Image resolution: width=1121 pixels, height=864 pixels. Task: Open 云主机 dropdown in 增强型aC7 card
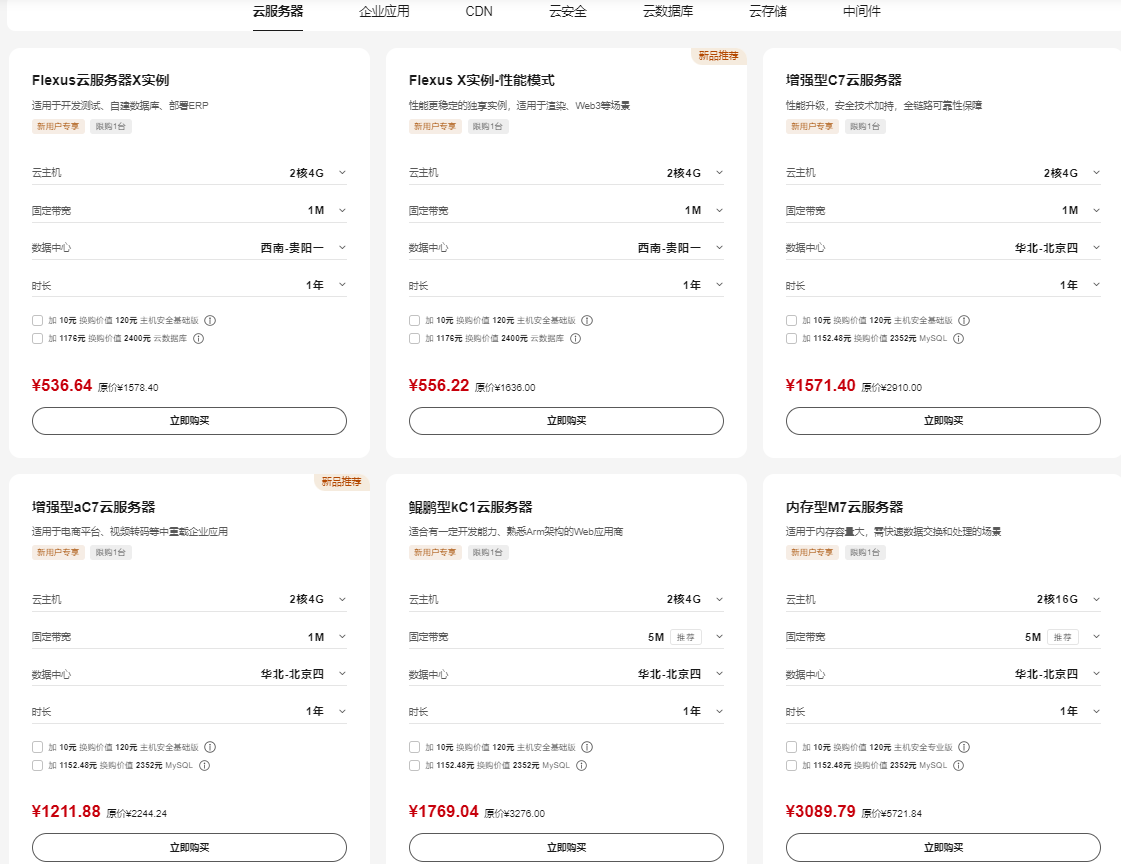click(189, 599)
